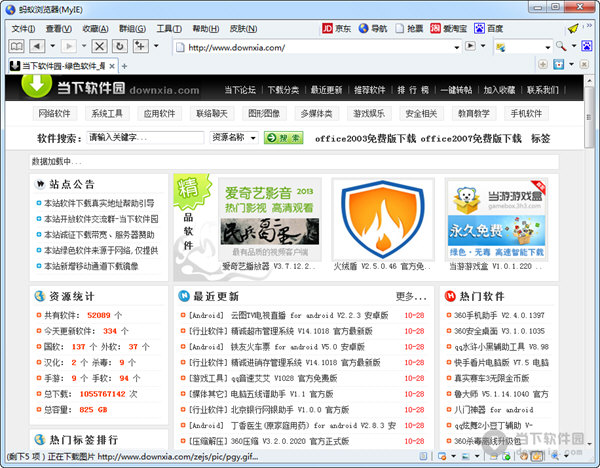The width and height of the screenshot is (600, 468).
Task: Open 鲁大师 V5.1.14.1040 entry
Action: [501, 394]
